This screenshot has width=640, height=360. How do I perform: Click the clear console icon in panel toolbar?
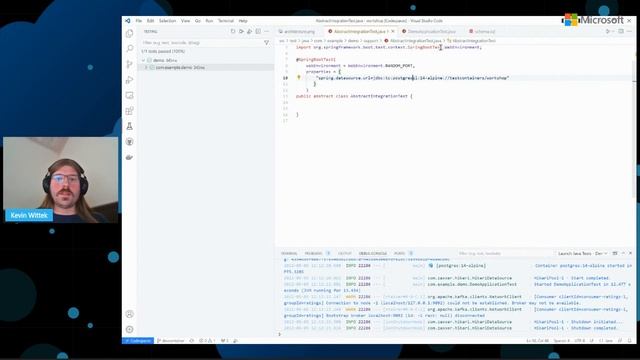click(x=615, y=253)
